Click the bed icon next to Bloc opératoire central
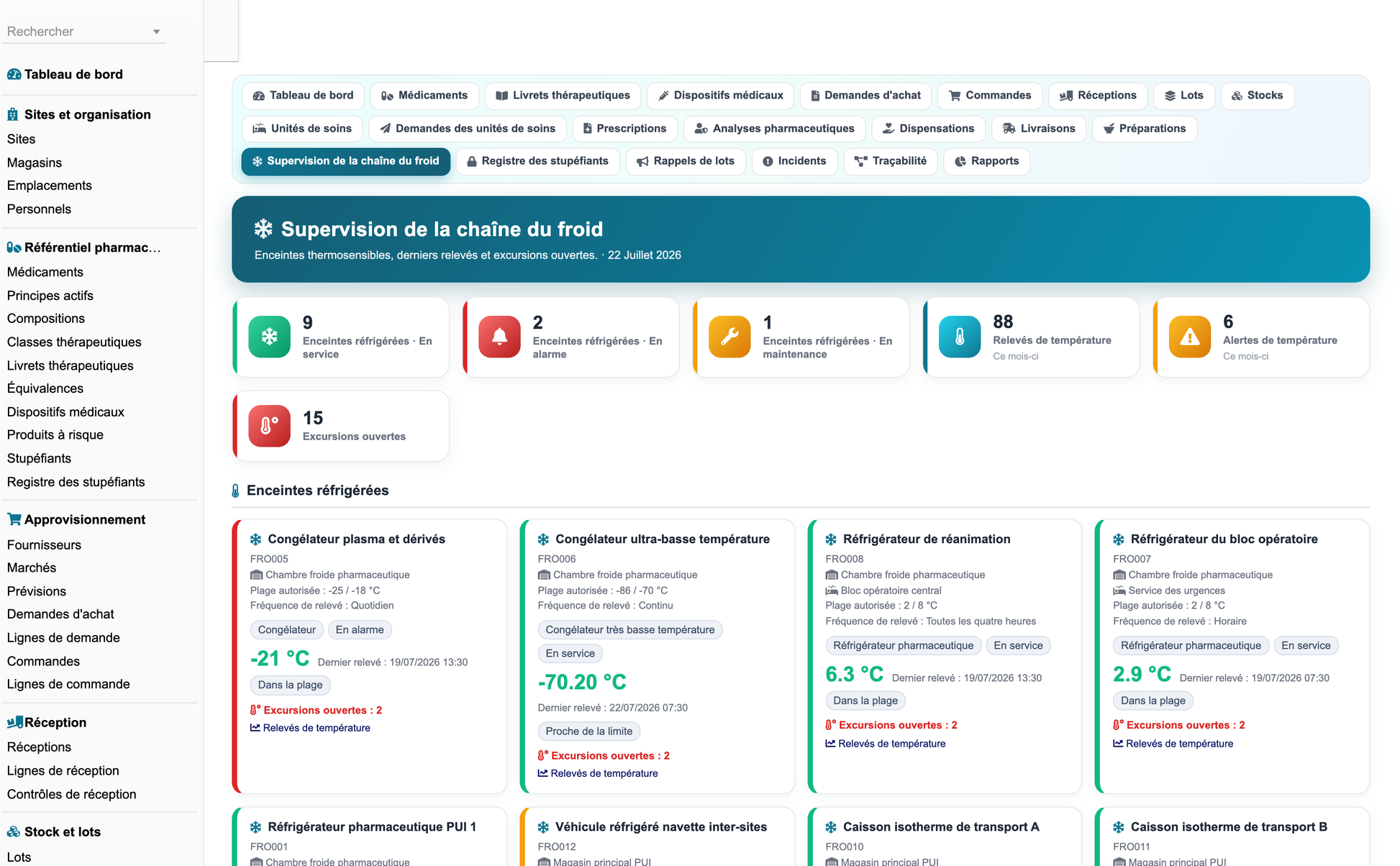This screenshot has width=1400, height=866. point(832,591)
